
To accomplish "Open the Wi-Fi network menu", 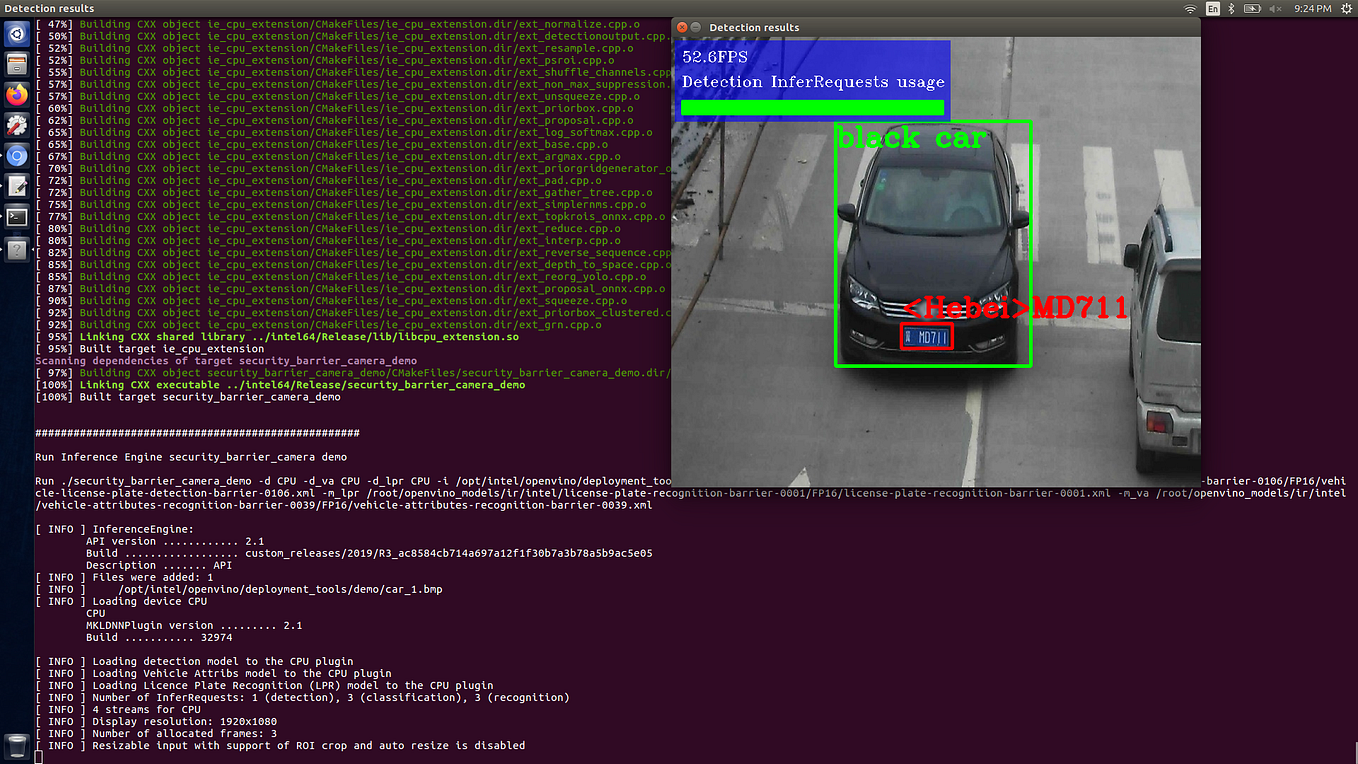I will click(1190, 8).
